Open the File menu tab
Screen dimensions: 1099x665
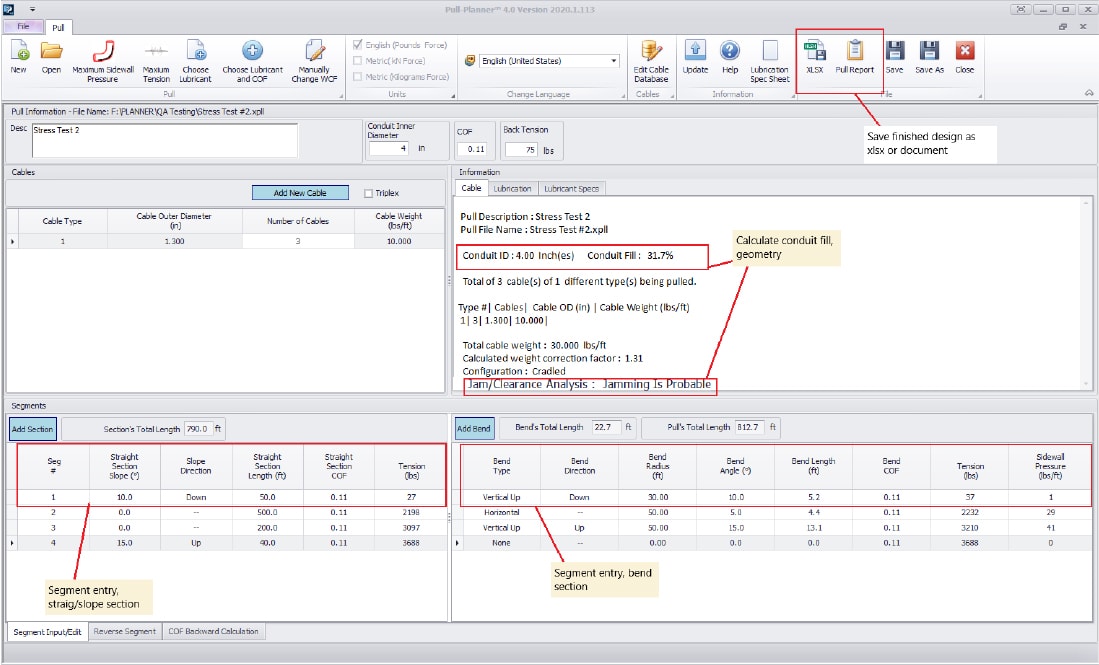tap(24, 27)
